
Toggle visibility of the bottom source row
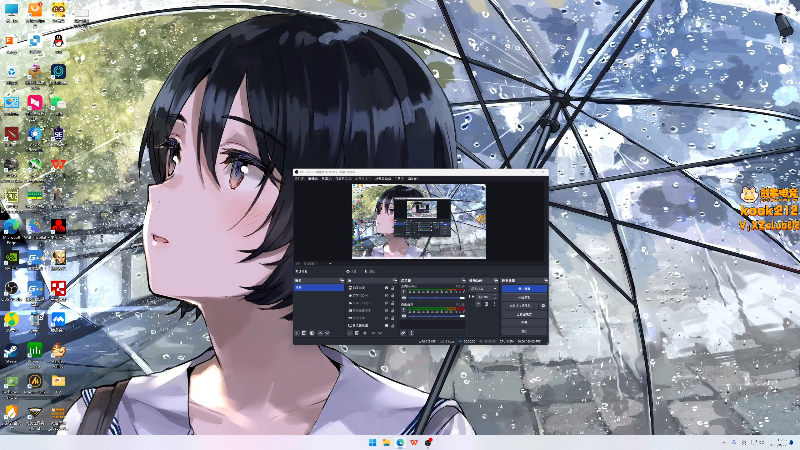386,326
